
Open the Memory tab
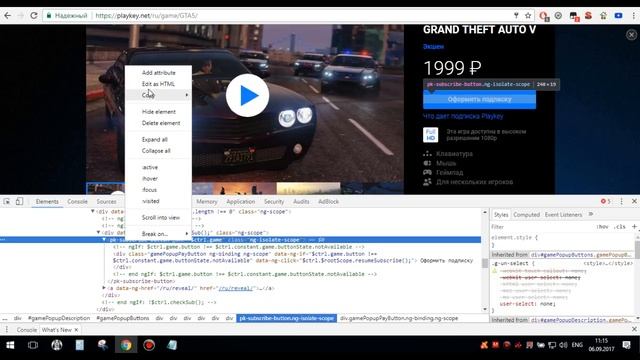coord(207,202)
